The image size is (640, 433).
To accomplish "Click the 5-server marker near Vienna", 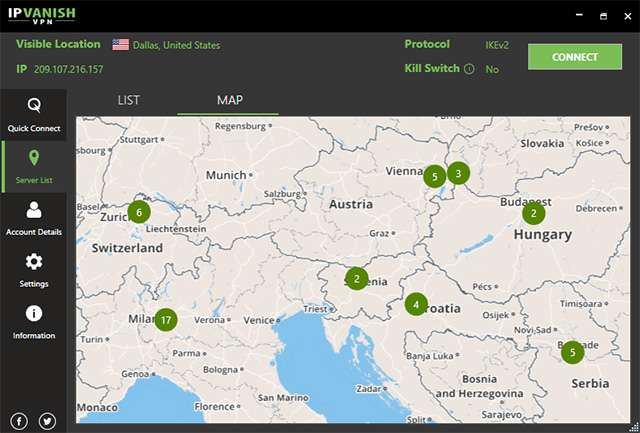I will [433, 176].
